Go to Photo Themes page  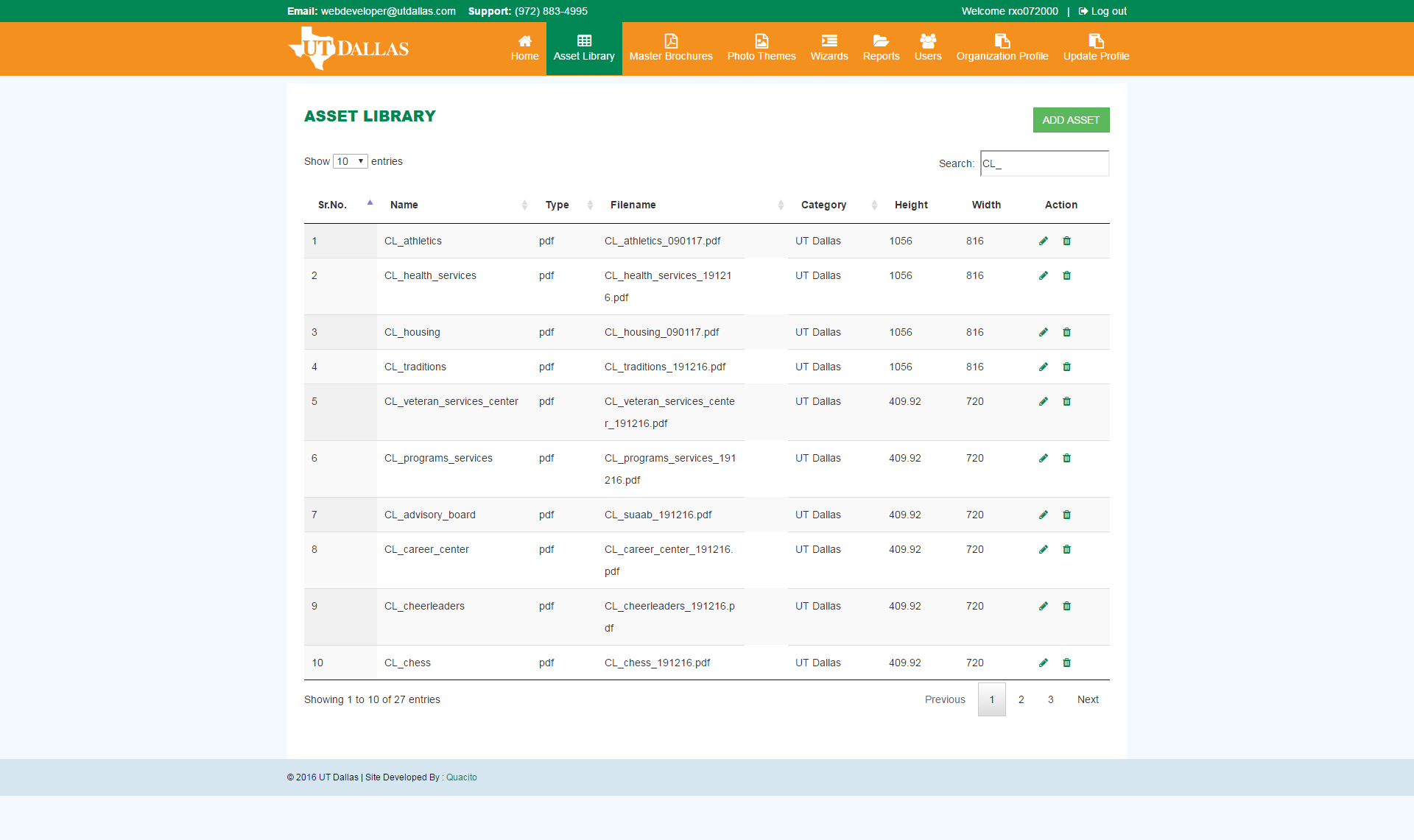(x=761, y=49)
